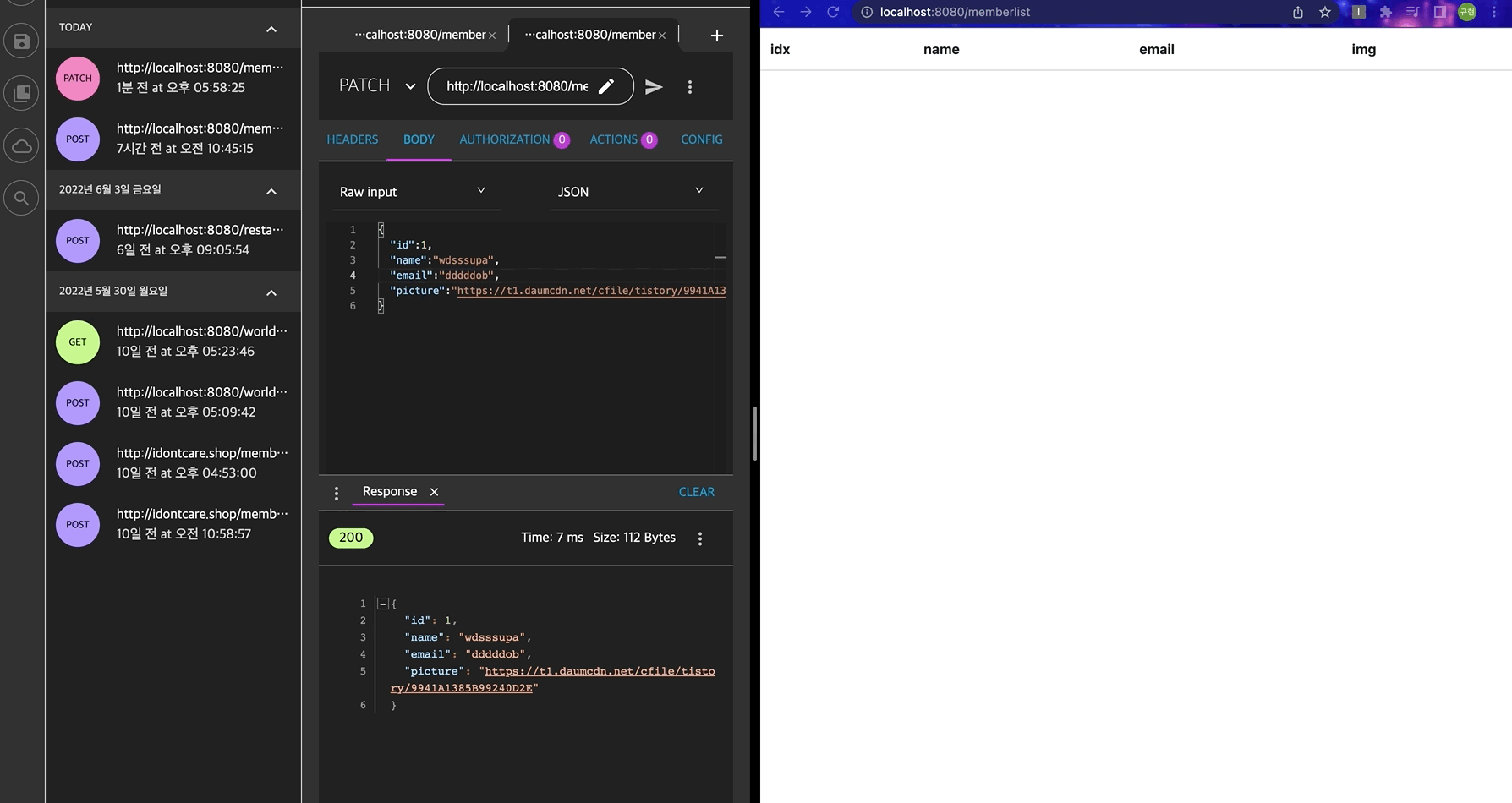Open response panel three-dot menu
This screenshot has width=1512, height=803.
337,493
